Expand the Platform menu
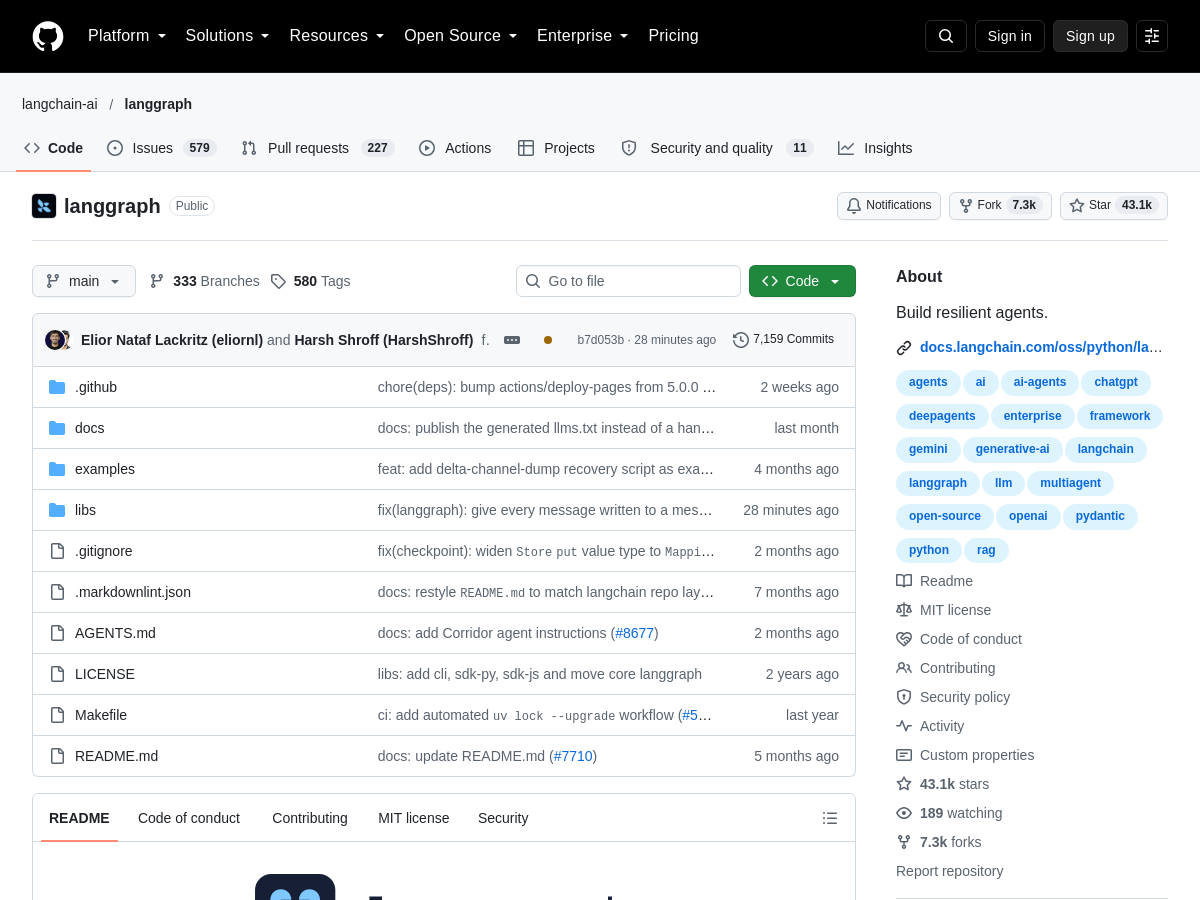1200x900 pixels. 127,36
